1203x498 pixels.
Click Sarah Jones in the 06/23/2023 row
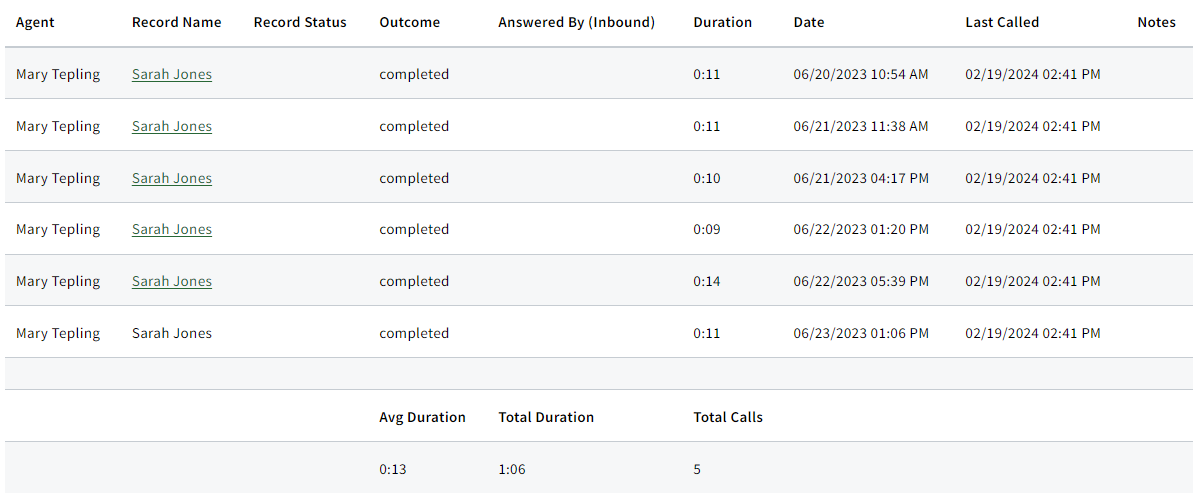pos(172,333)
